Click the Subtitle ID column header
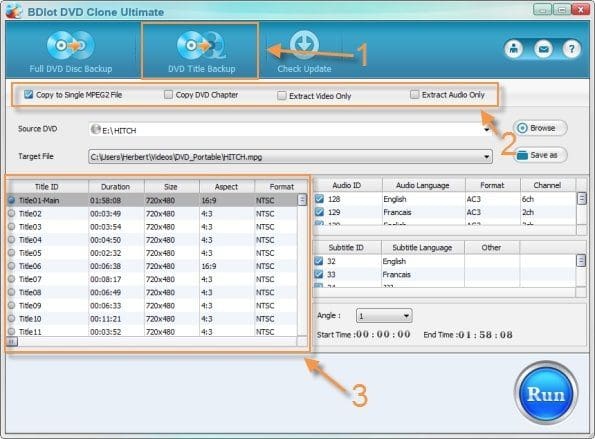The width and height of the screenshot is (595, 439). click(x=346, y=247)
